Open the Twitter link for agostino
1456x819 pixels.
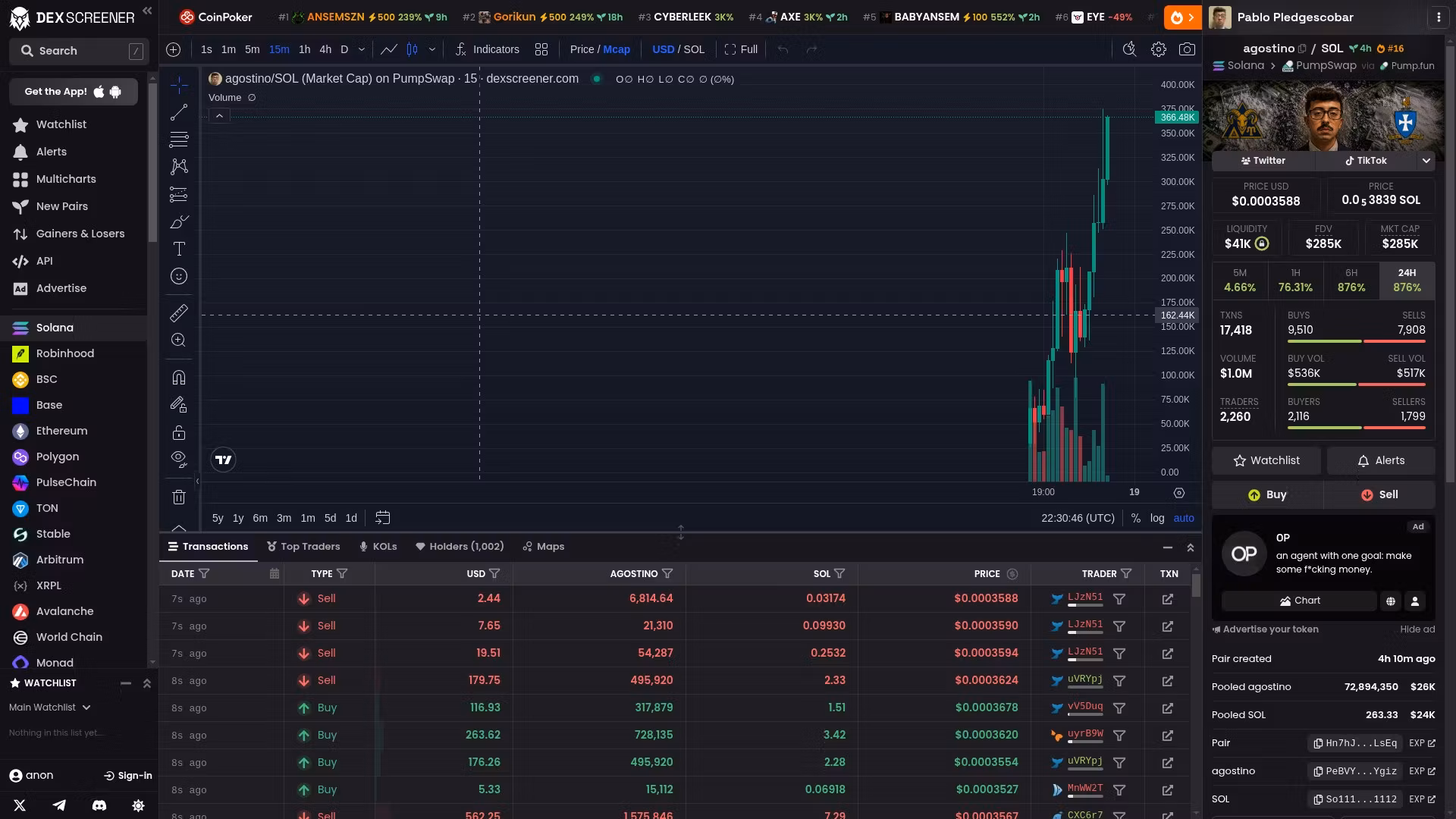(1263, 161)
